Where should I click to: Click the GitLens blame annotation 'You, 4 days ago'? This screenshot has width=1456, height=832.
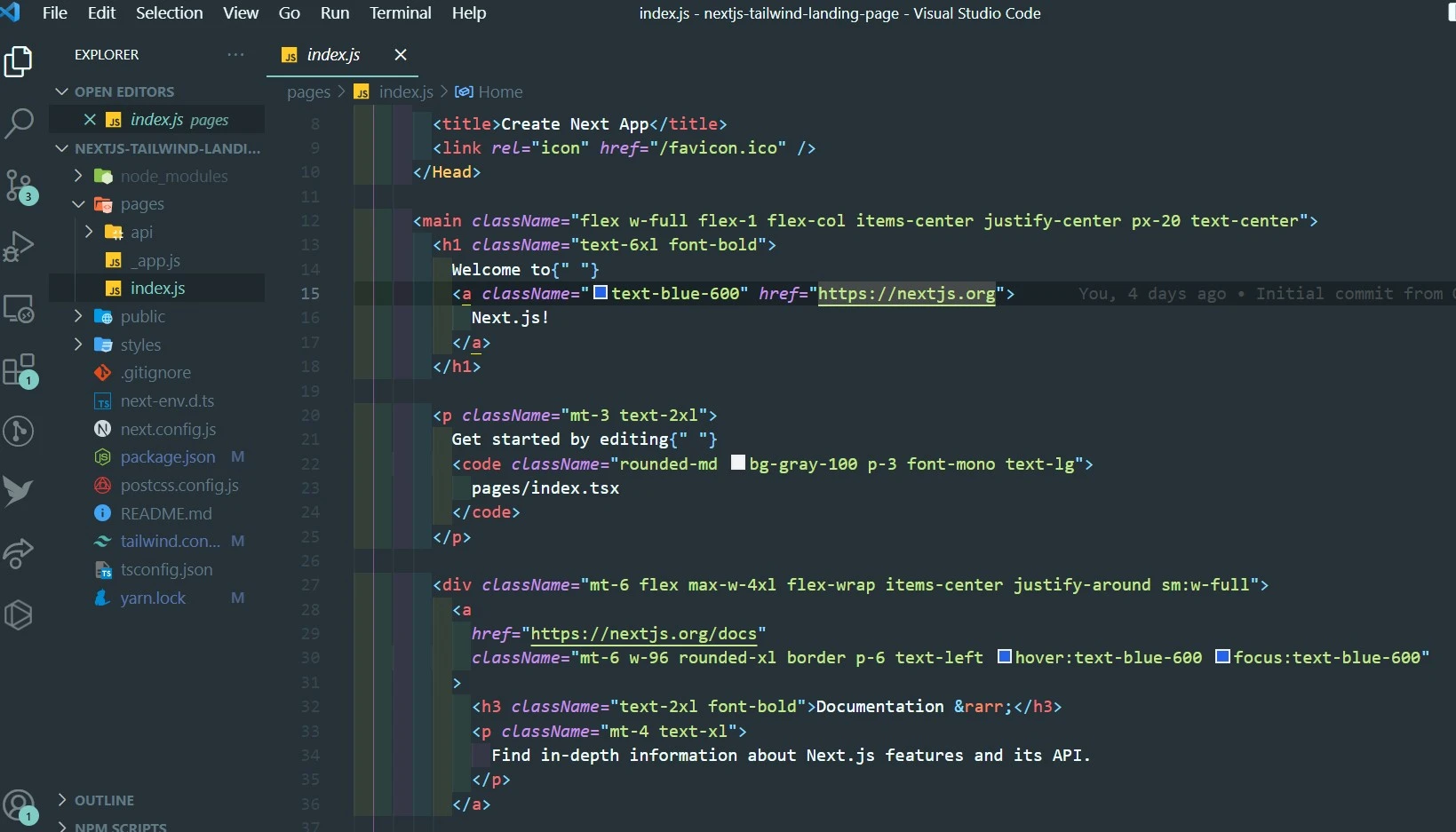[1152, 294]
